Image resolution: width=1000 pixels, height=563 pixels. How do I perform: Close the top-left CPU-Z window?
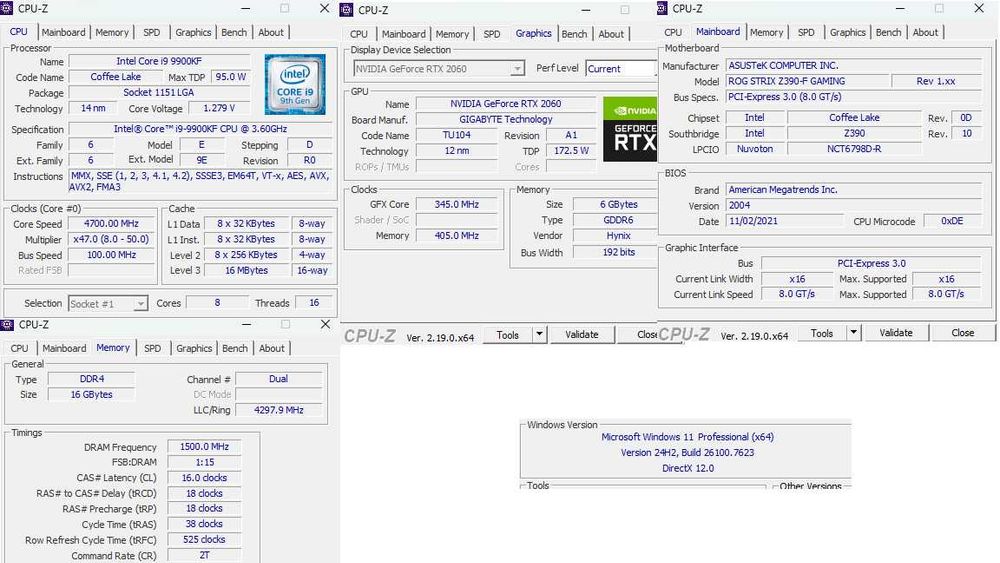(x=325, y=8)
